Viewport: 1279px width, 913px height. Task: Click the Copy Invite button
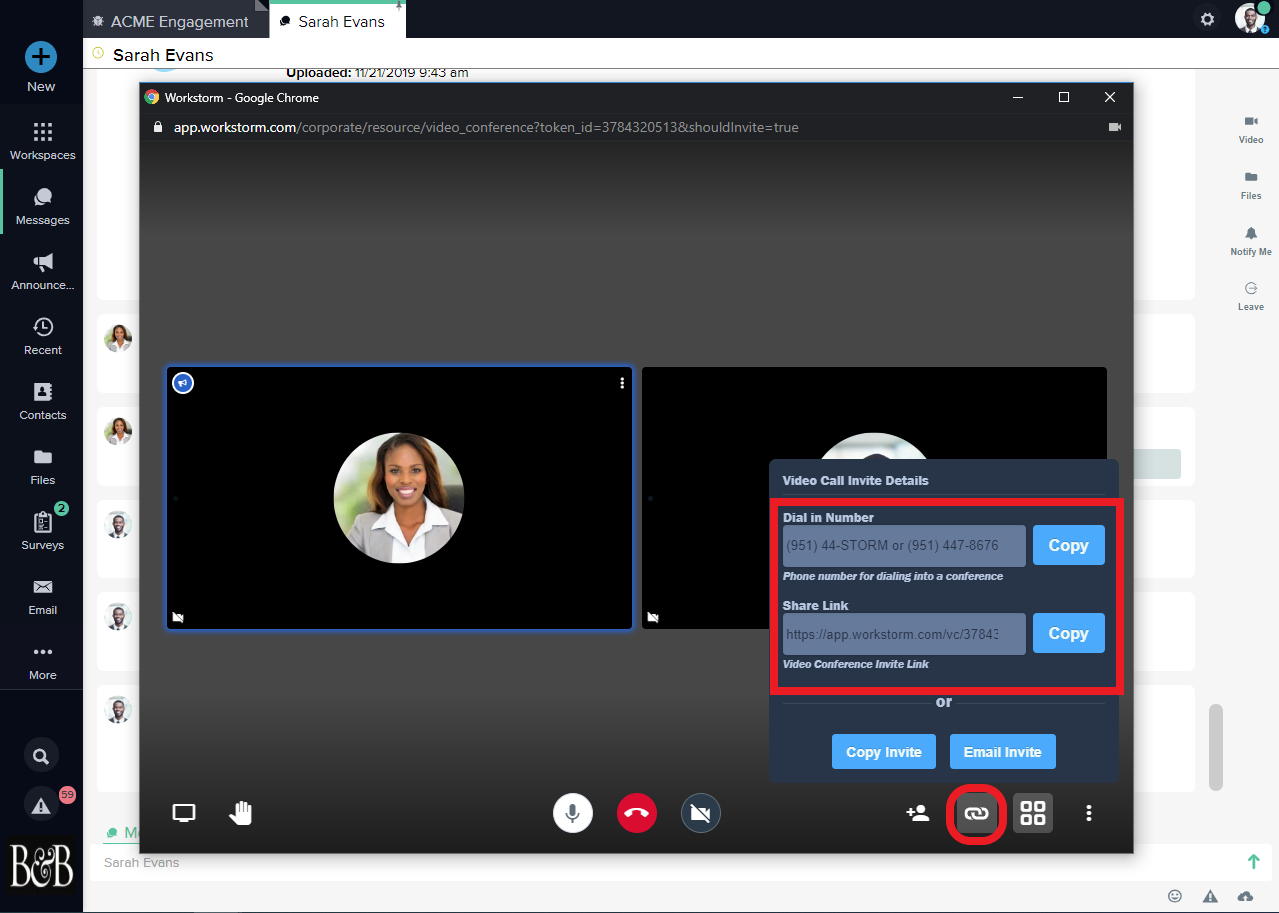coord(883,752)
